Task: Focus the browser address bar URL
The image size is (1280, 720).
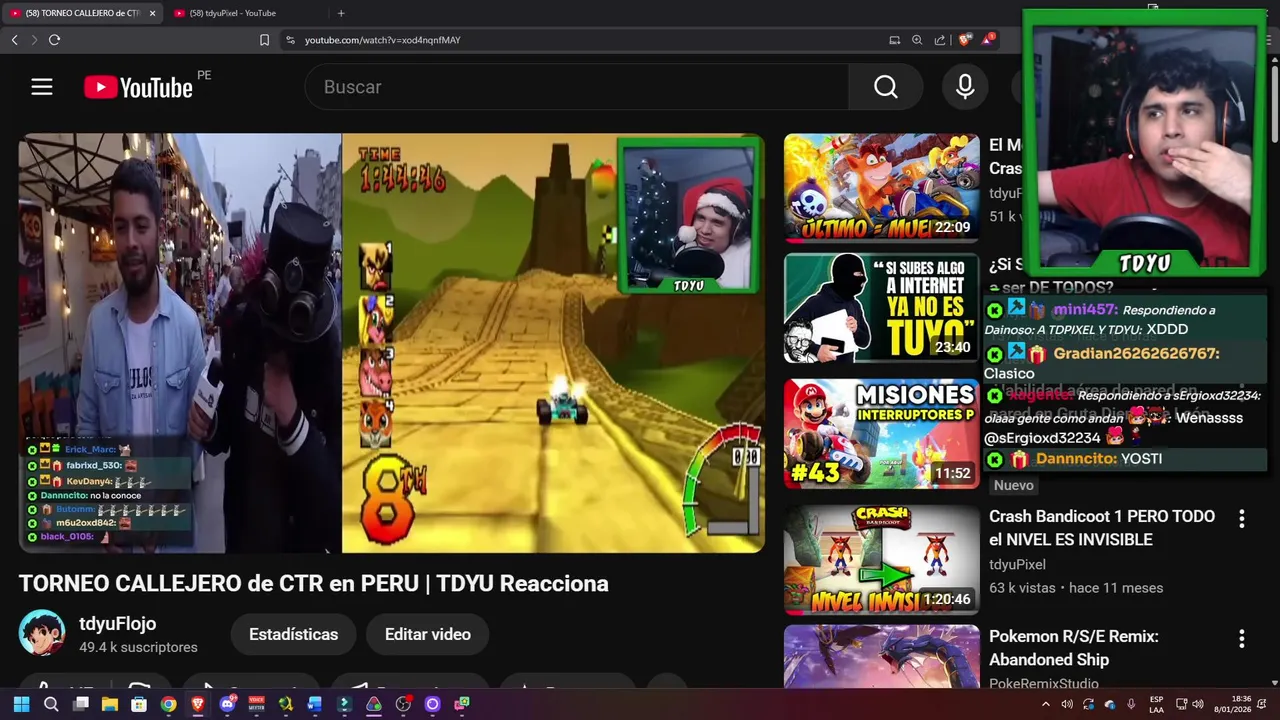Action: [383, 40]
